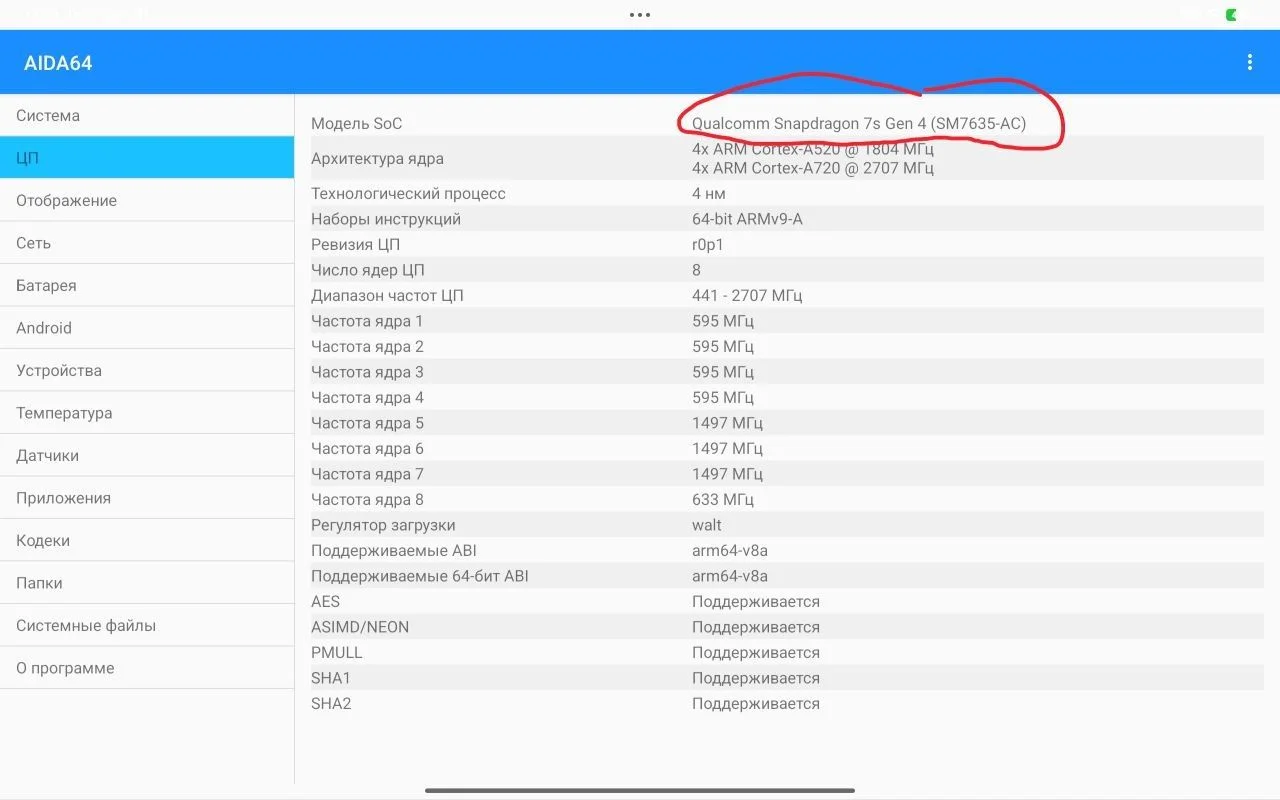The image size is (1280, 800).
Task: Show the Батарея section
Action: (147, 285)
